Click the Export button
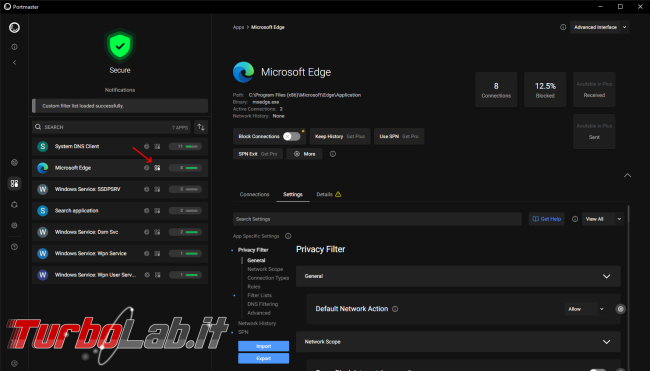 [x=264, y=359]
